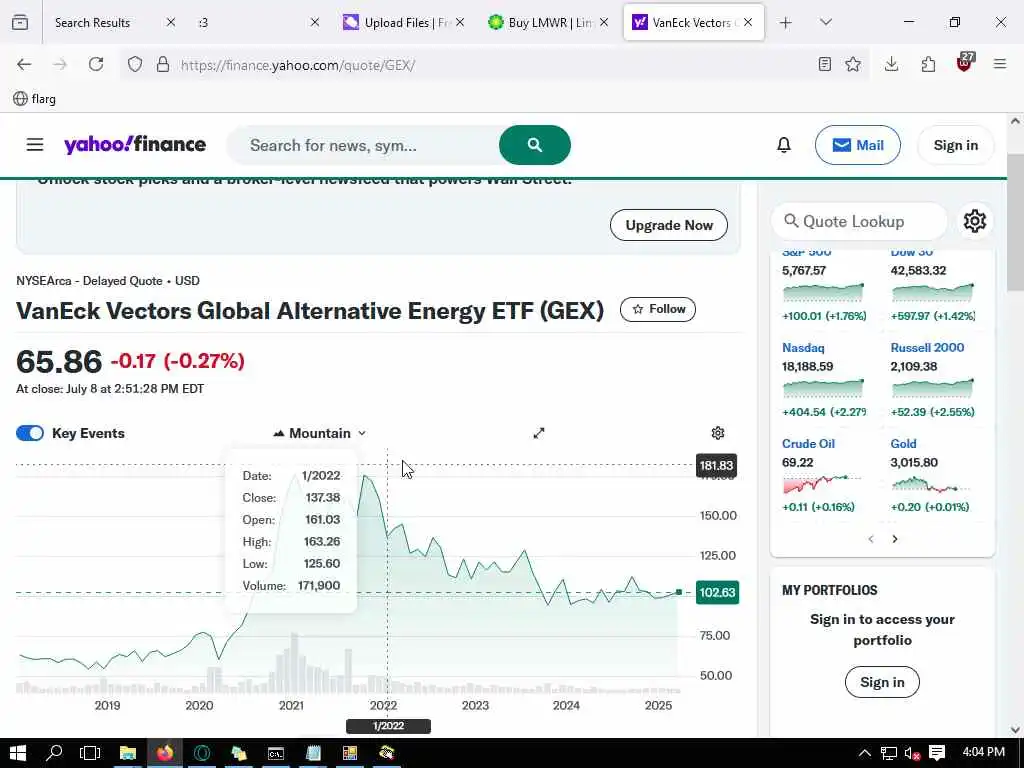Switch to Buy LMWR tab
This screenshot has height=768, width=1024.
point(548,22)
